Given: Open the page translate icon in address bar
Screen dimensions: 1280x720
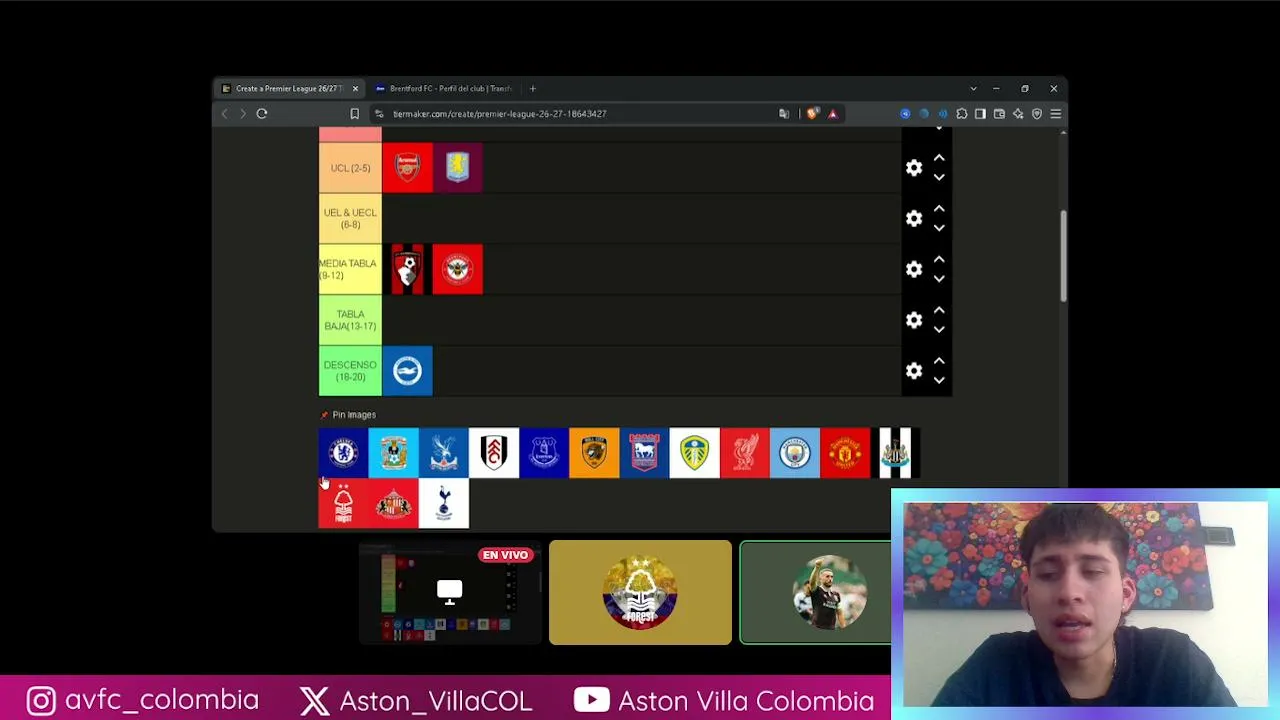Looking at the screenshot, I should (784, 114).
